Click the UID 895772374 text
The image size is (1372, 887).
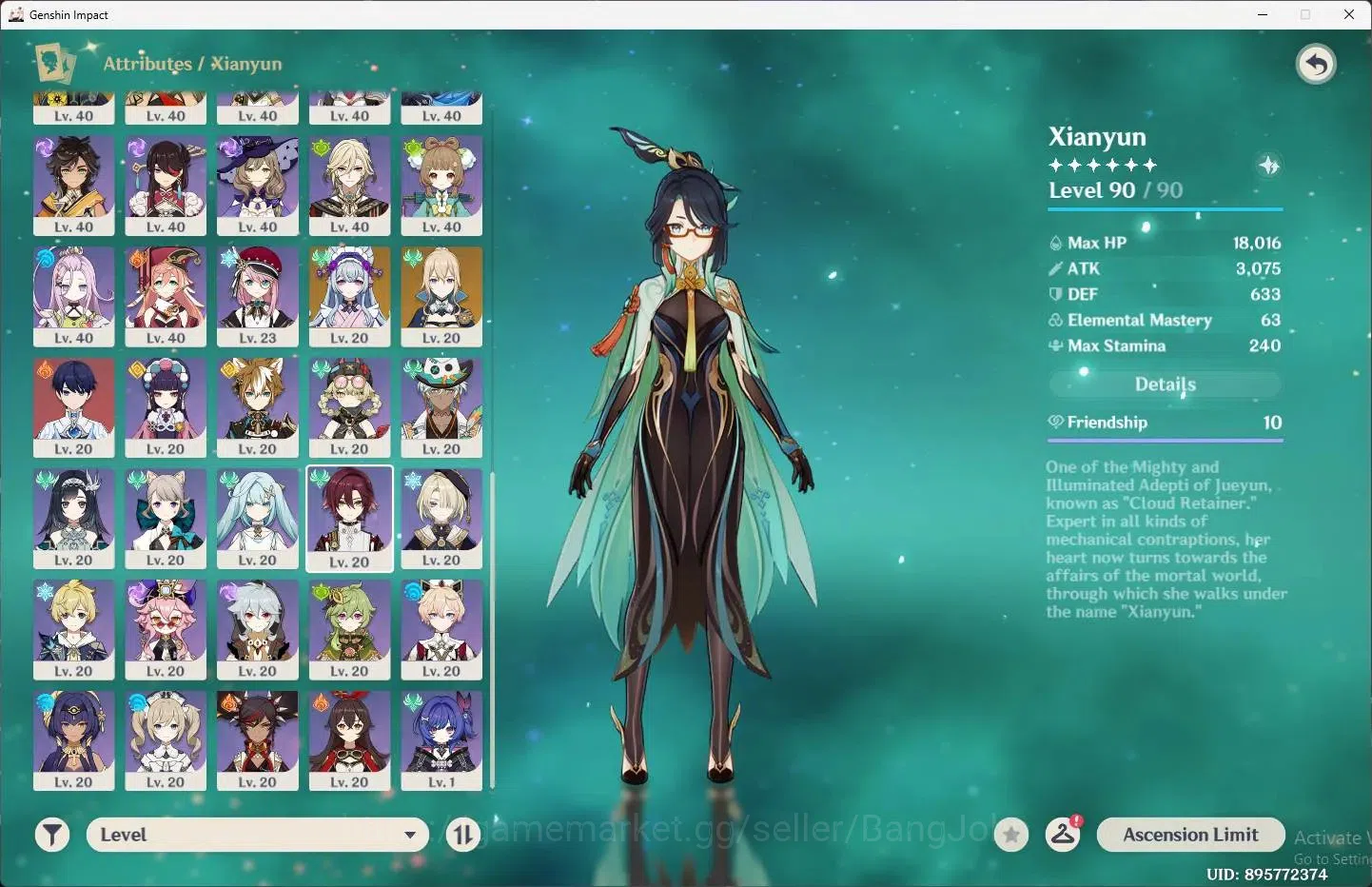coord(1266,874)
